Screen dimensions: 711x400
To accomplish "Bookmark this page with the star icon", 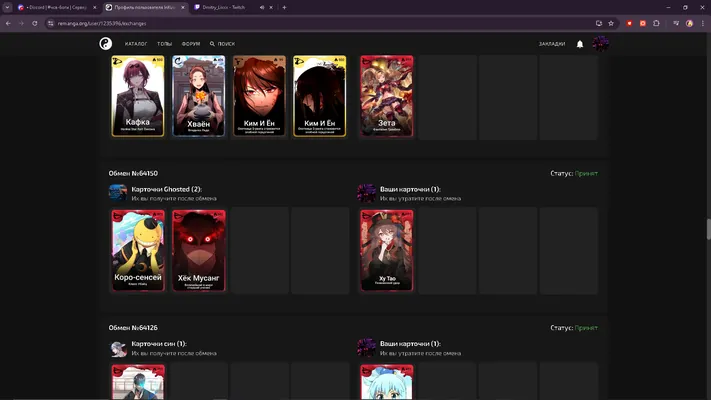I will click(x=611, y=23).
